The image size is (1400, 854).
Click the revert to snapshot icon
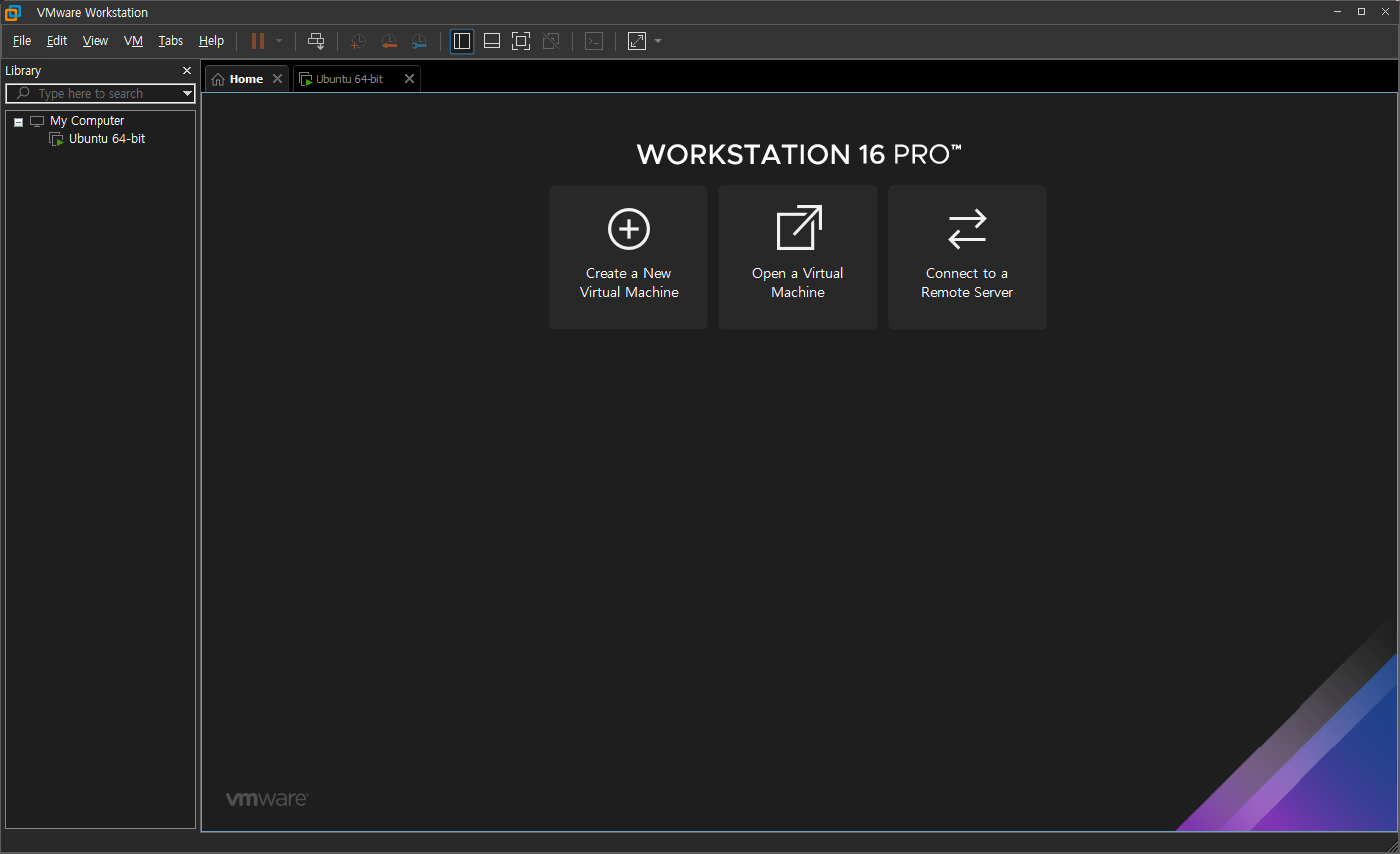click(x=389, y=41)
